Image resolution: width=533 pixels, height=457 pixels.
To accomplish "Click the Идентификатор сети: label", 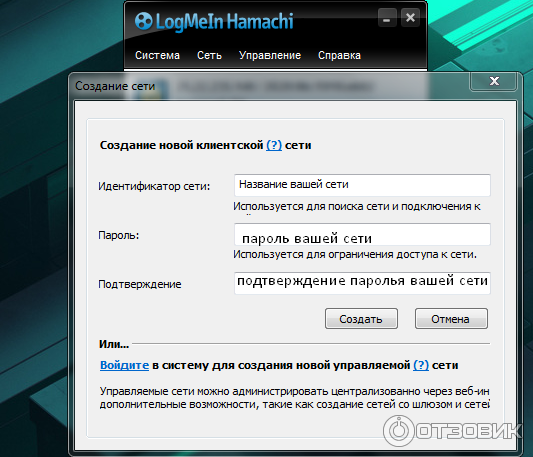I will (x=154, y=186).
